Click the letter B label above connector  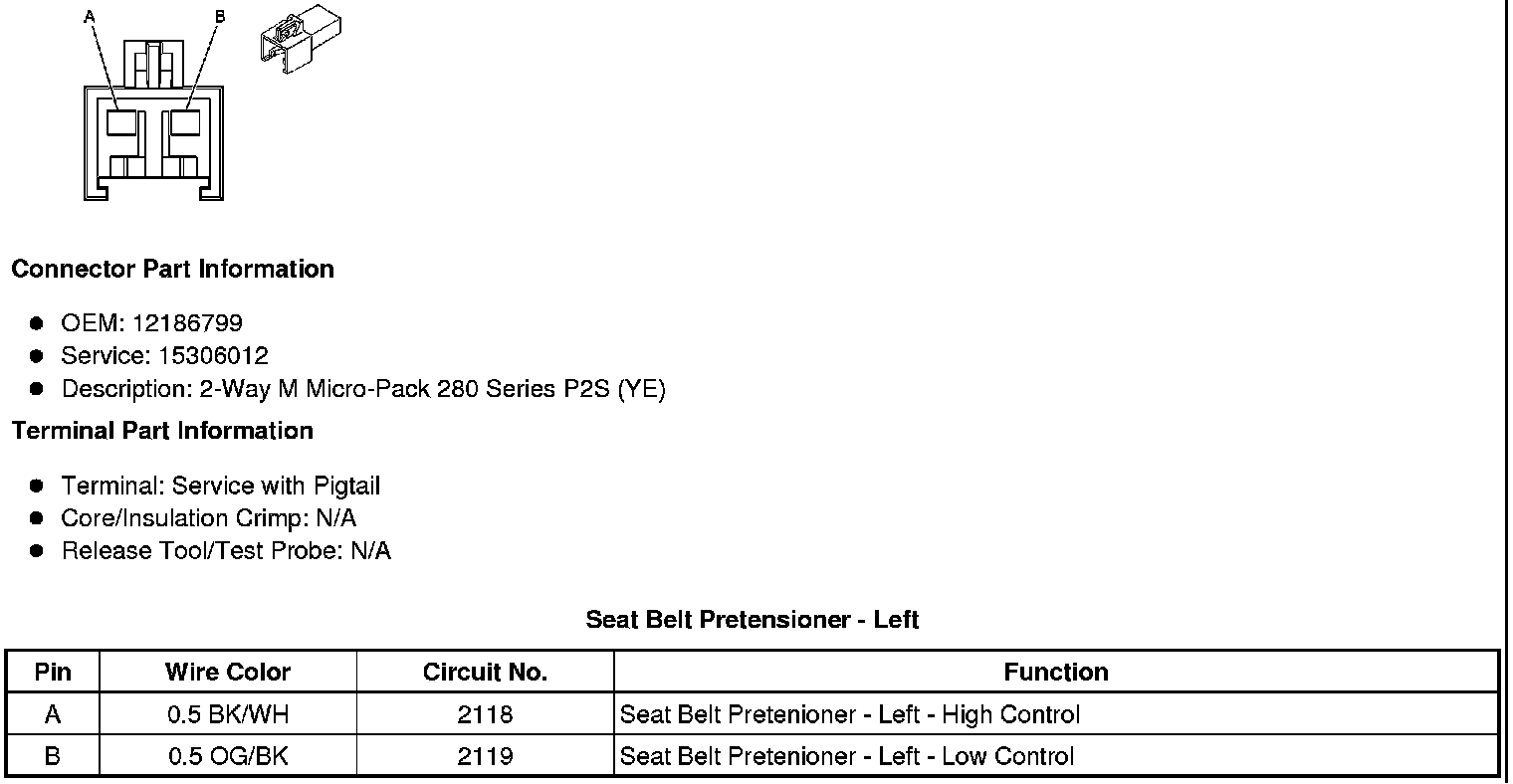coord(220,17)
